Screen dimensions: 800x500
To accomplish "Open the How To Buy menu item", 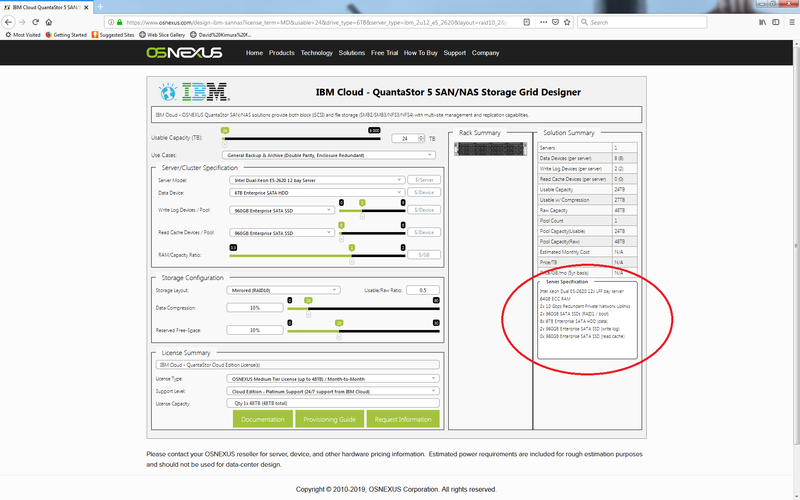I will pos(420,53).
